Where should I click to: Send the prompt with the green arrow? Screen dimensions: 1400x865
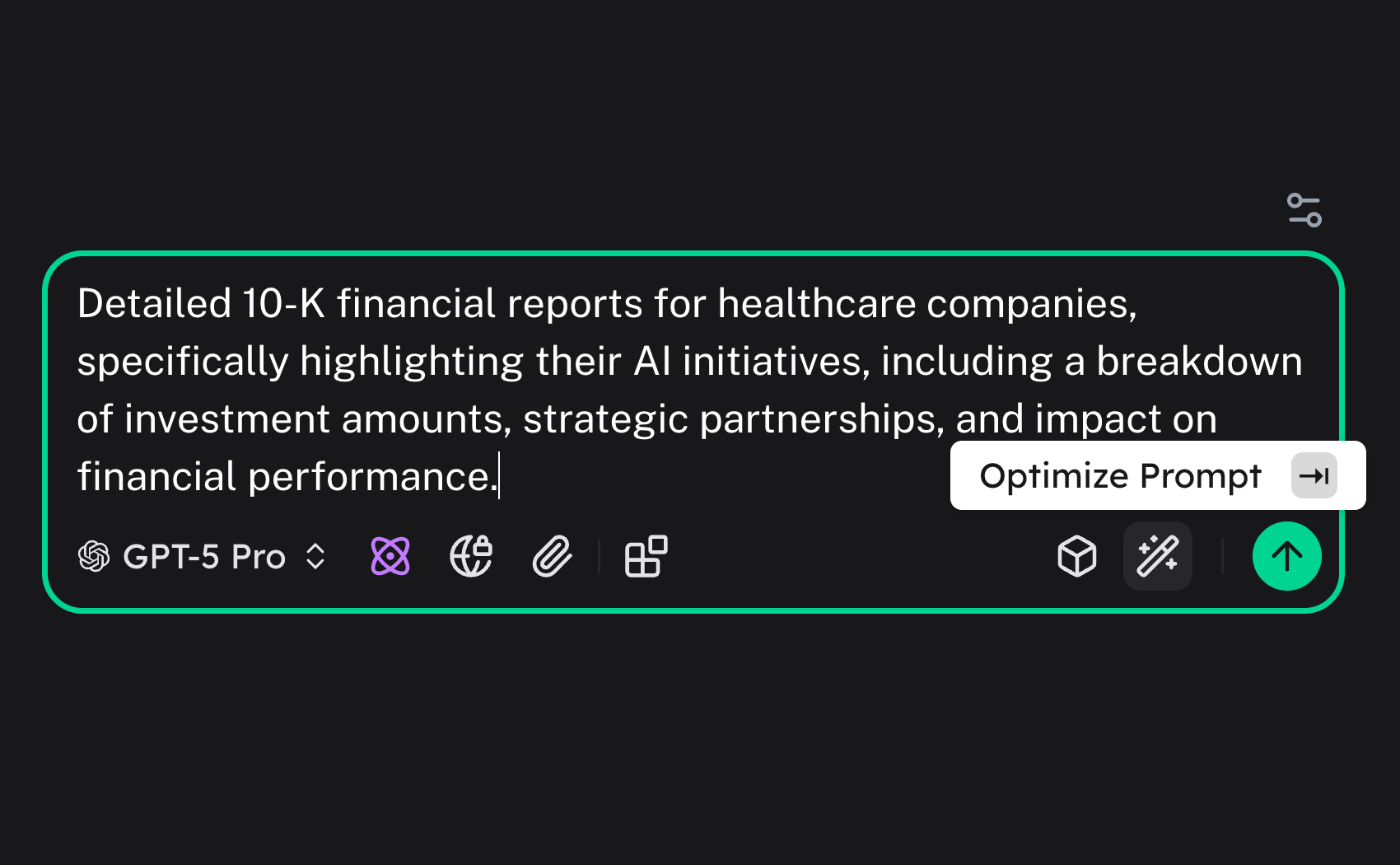1286,556
